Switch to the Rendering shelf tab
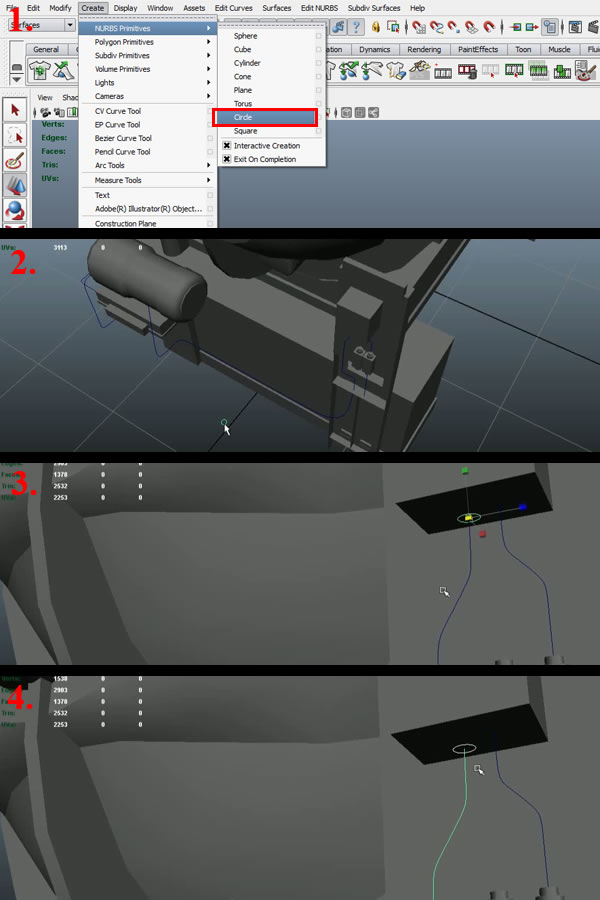Screen dimensions: 600x900 (x=424, y=49)
